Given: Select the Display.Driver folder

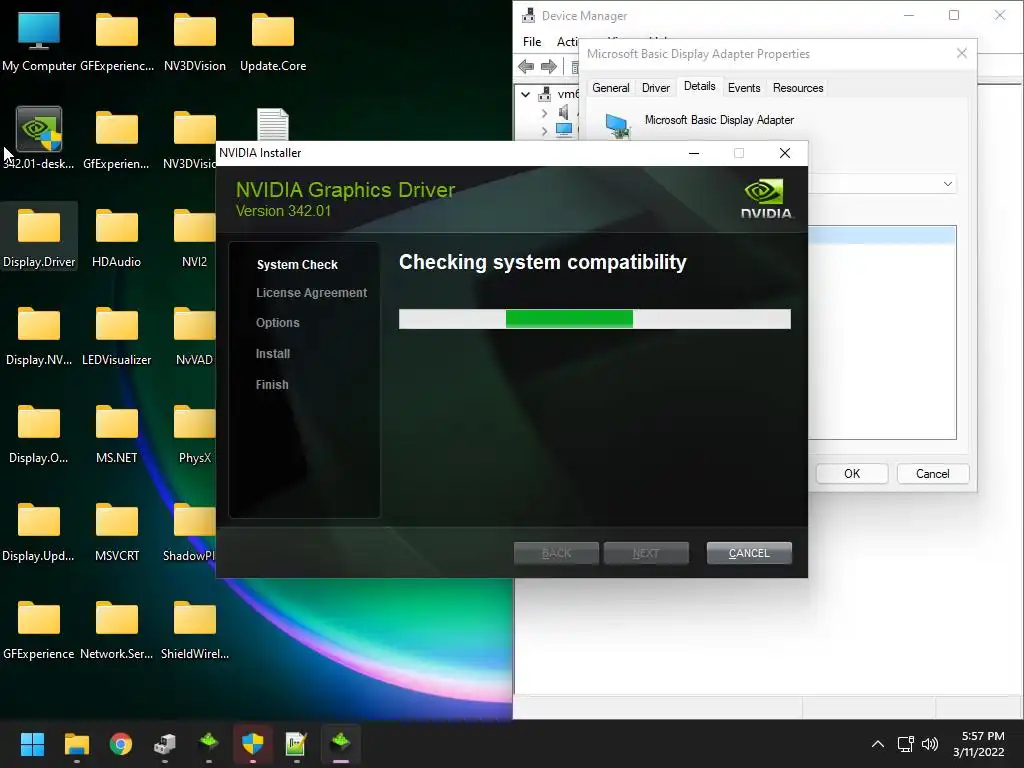Looking at the screenshot, I should (x=39, y=236).
